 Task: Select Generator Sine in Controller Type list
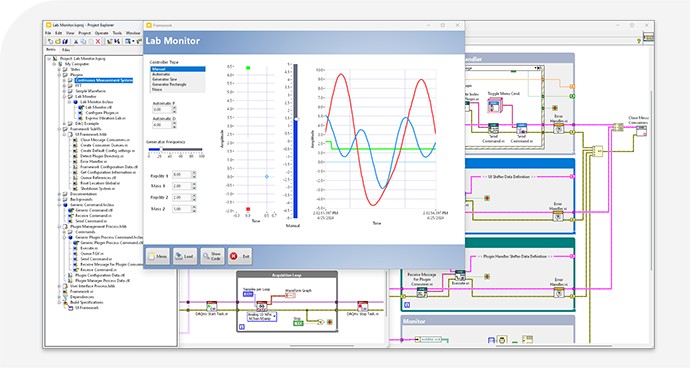click(178, 79)
